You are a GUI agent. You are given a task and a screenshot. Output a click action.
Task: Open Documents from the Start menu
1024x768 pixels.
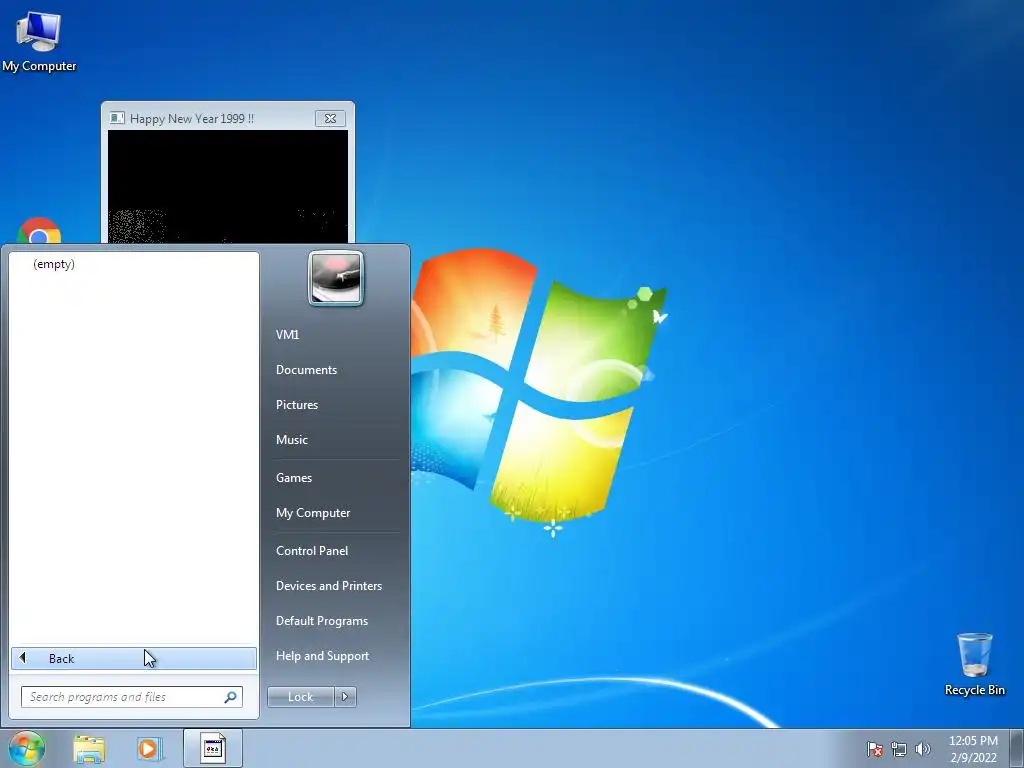(x=306, y=370)
